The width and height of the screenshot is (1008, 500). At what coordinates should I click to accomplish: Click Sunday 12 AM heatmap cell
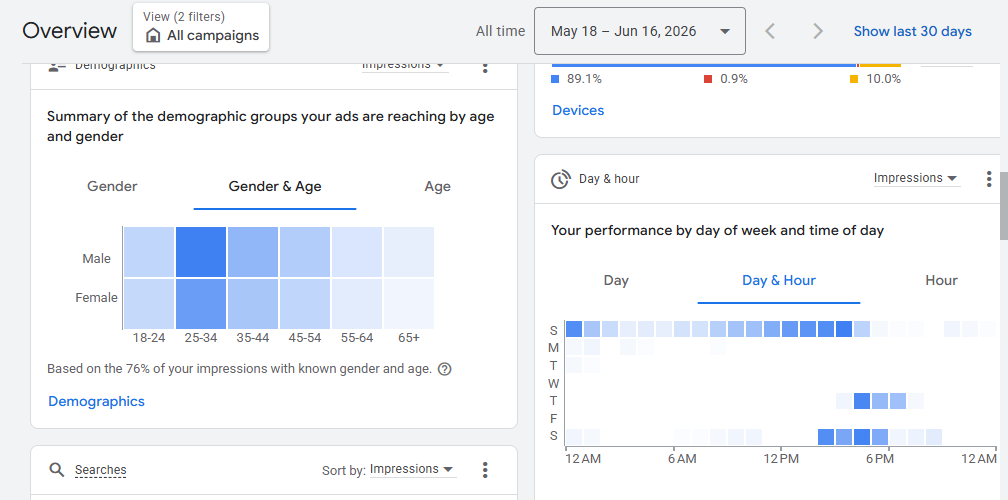point(574,329)
